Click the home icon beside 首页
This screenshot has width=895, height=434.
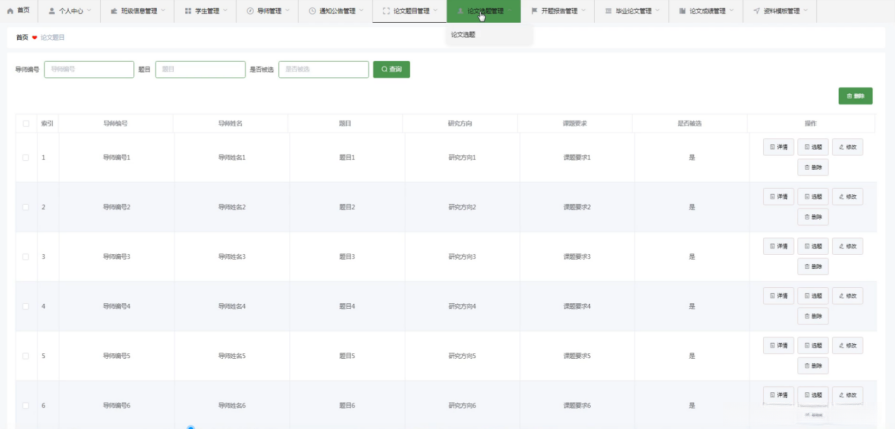pos(10,11)
